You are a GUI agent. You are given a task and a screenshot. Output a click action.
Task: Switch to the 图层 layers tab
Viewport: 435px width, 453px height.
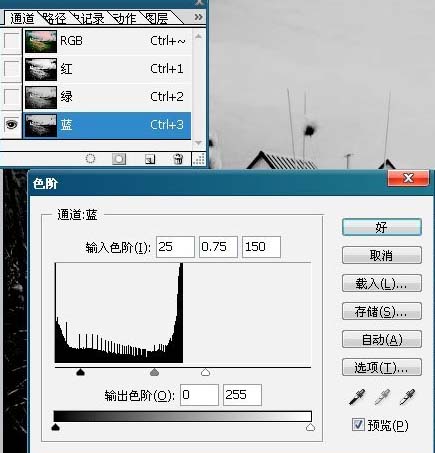[157, 18]
